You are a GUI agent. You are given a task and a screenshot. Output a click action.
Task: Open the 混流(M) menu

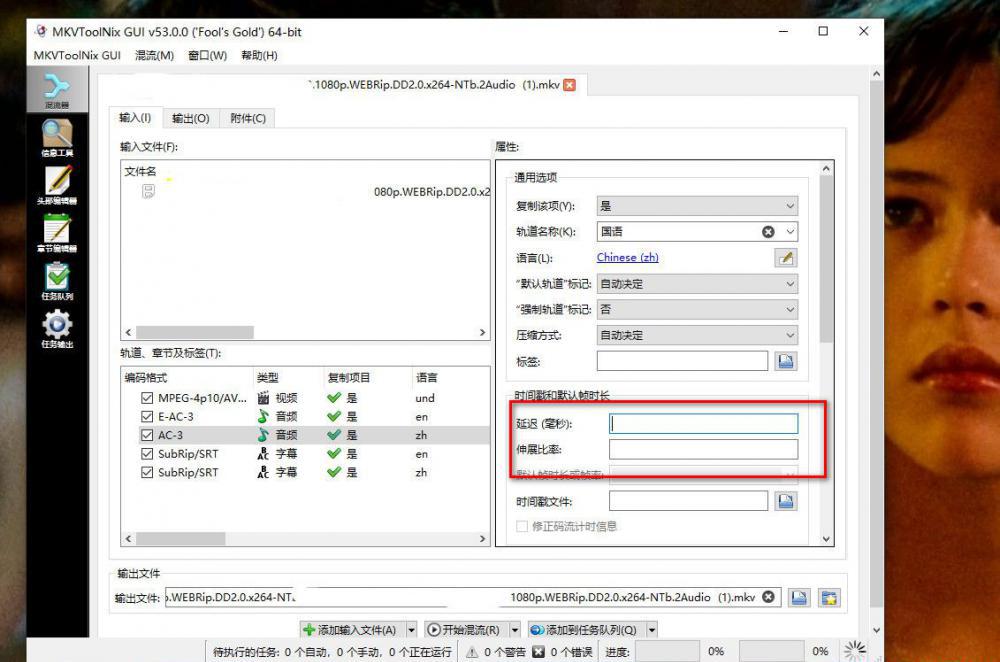coord(154,55)
